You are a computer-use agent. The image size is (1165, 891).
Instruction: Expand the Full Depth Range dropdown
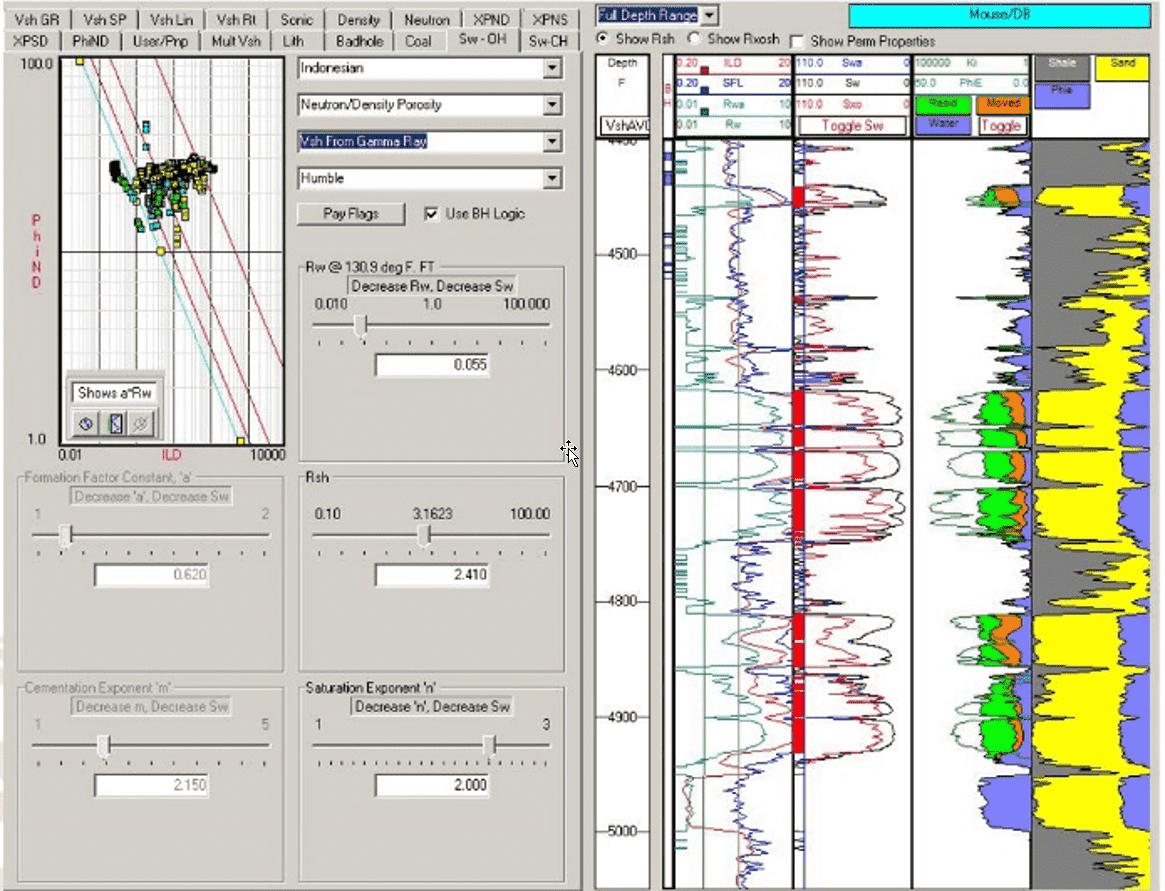point(709,15)
